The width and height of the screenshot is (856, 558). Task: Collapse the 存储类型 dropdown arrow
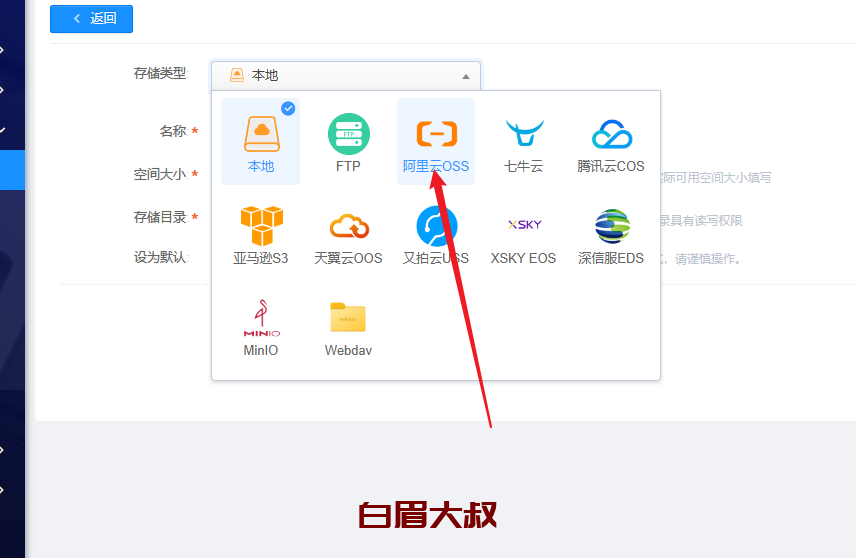(466, 76)
